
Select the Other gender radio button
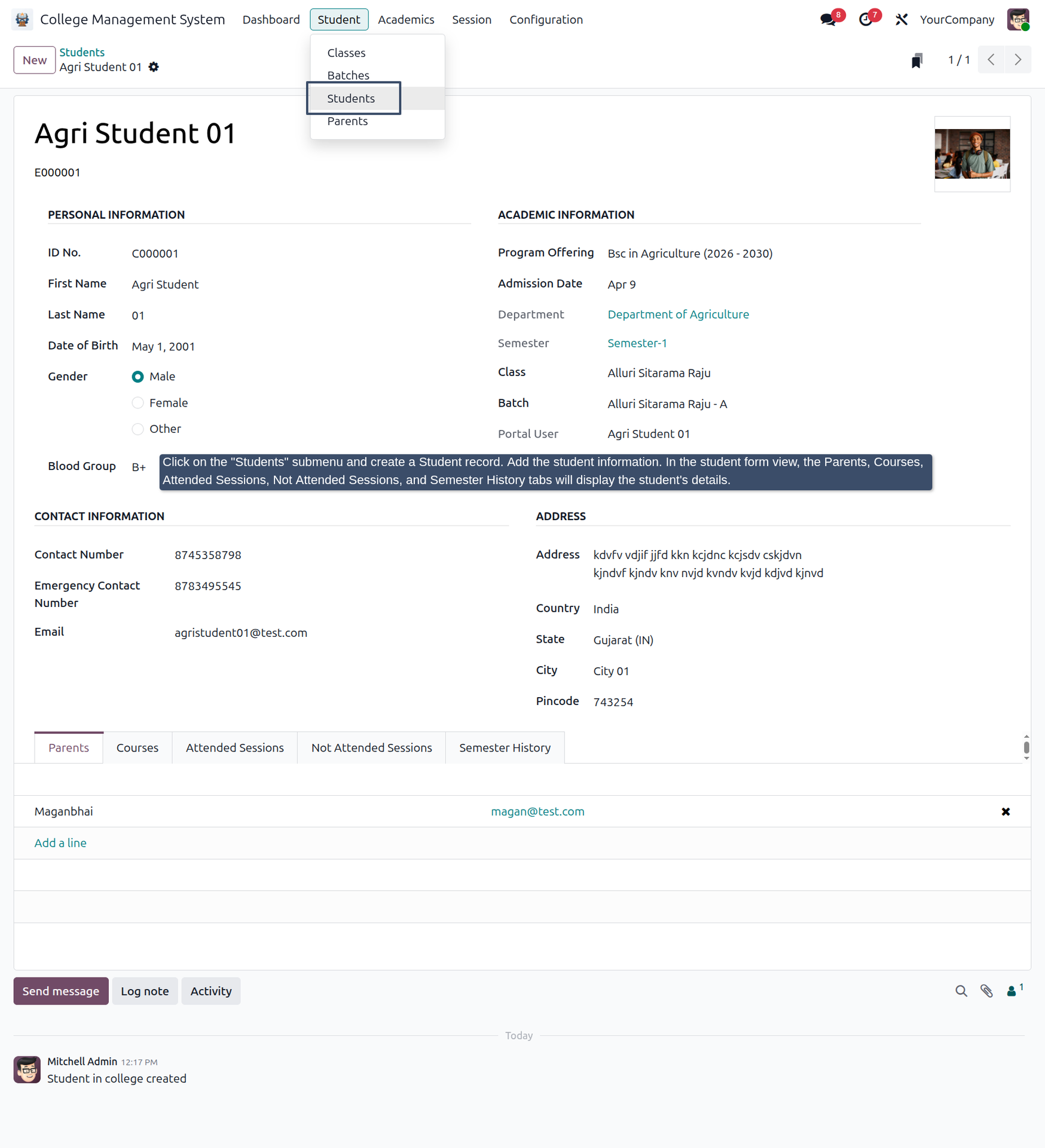pyautogui.click(x=137, y=429)
